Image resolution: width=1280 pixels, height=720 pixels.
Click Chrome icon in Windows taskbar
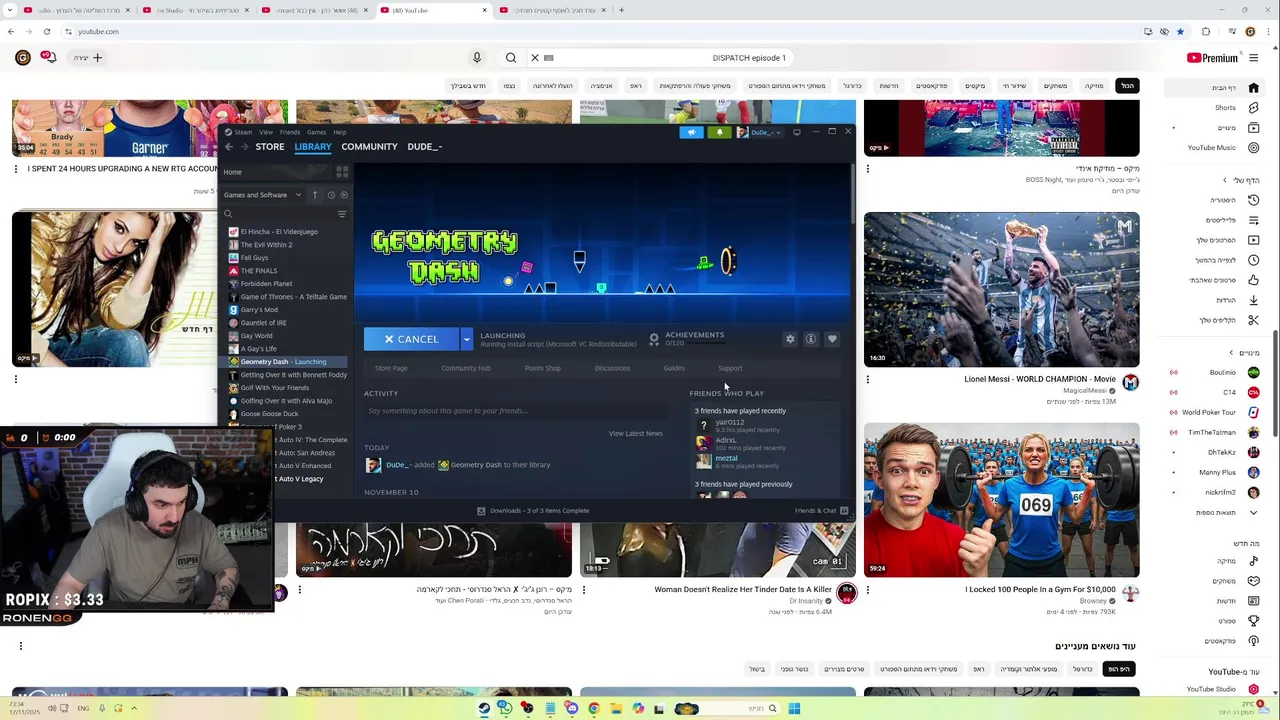[x=594, y=709]
